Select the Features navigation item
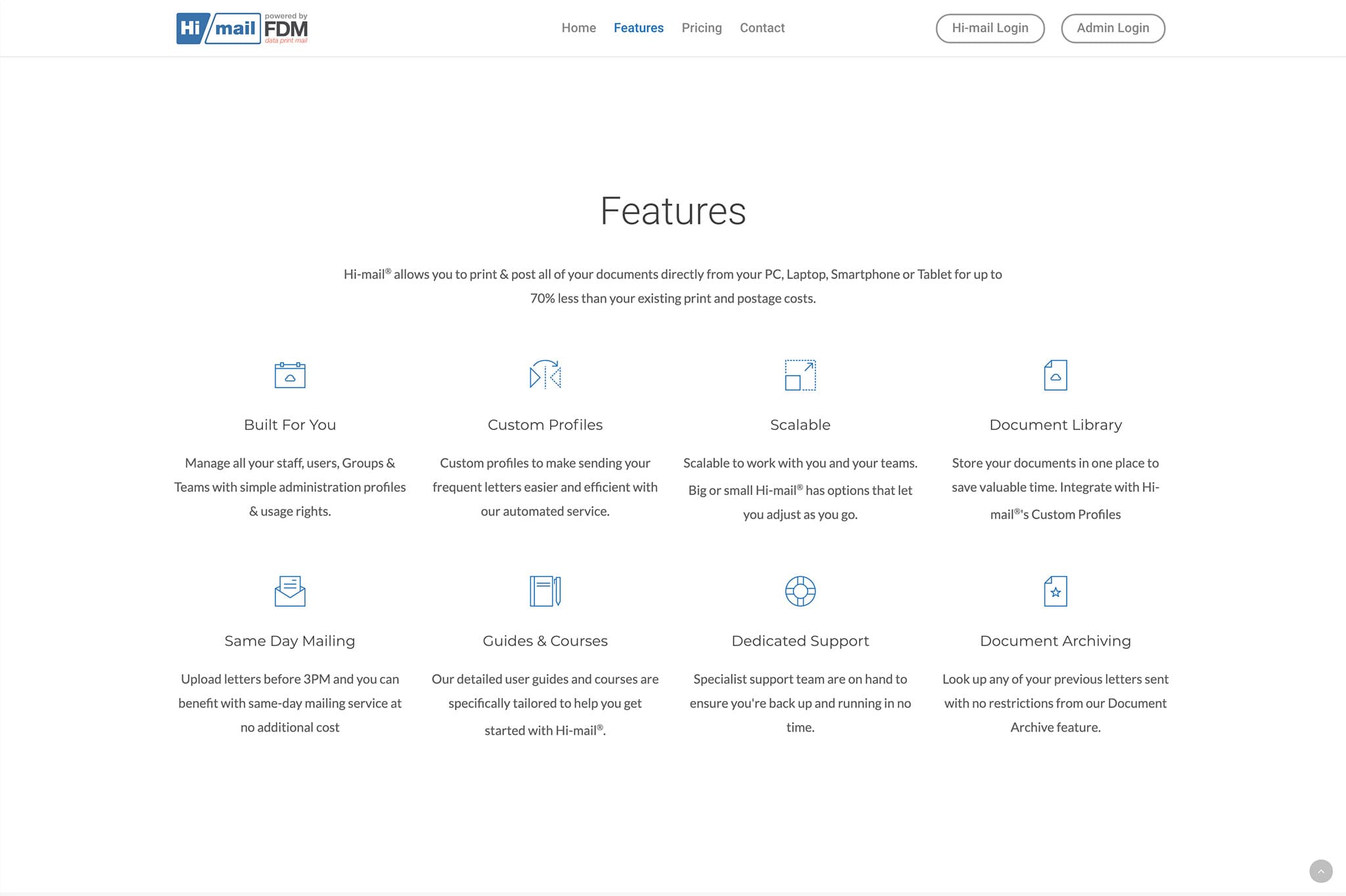Image resolution: width=1346 pixels, height=896 pixels. click(x=638, y=28)
